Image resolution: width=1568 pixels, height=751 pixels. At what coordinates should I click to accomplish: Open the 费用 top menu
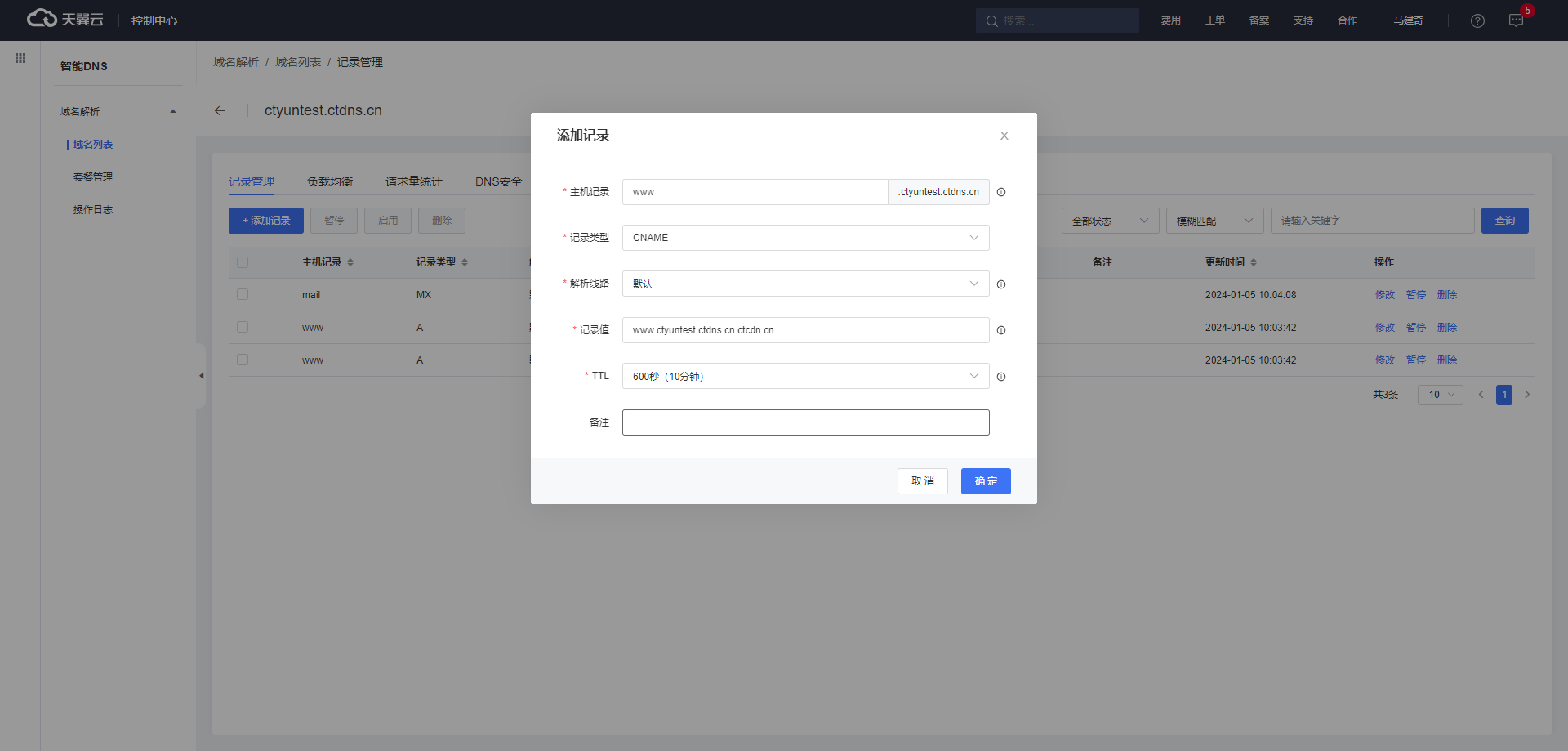pyautogui.click(x=1171, y=20)
